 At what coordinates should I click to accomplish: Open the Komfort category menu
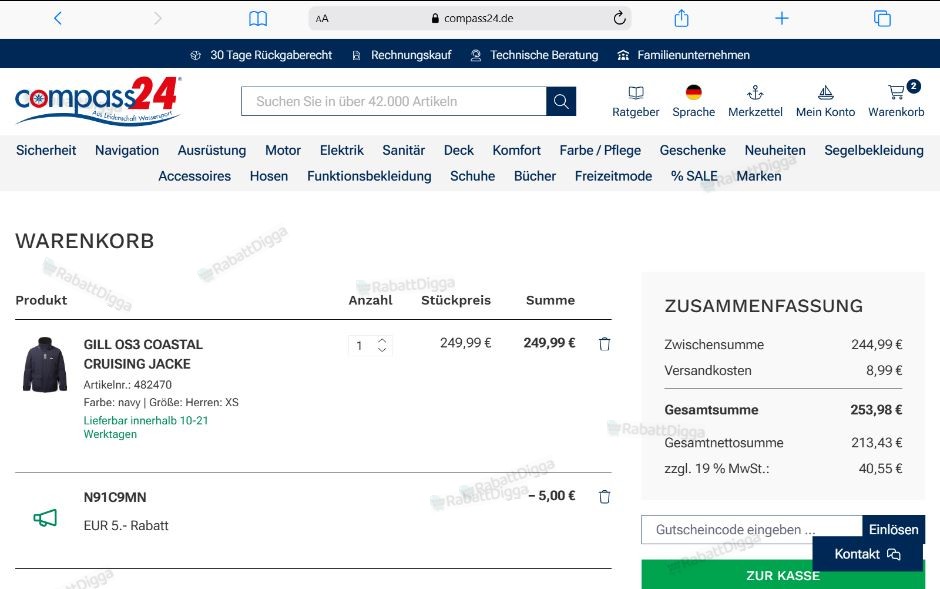[x=516, y=150]
